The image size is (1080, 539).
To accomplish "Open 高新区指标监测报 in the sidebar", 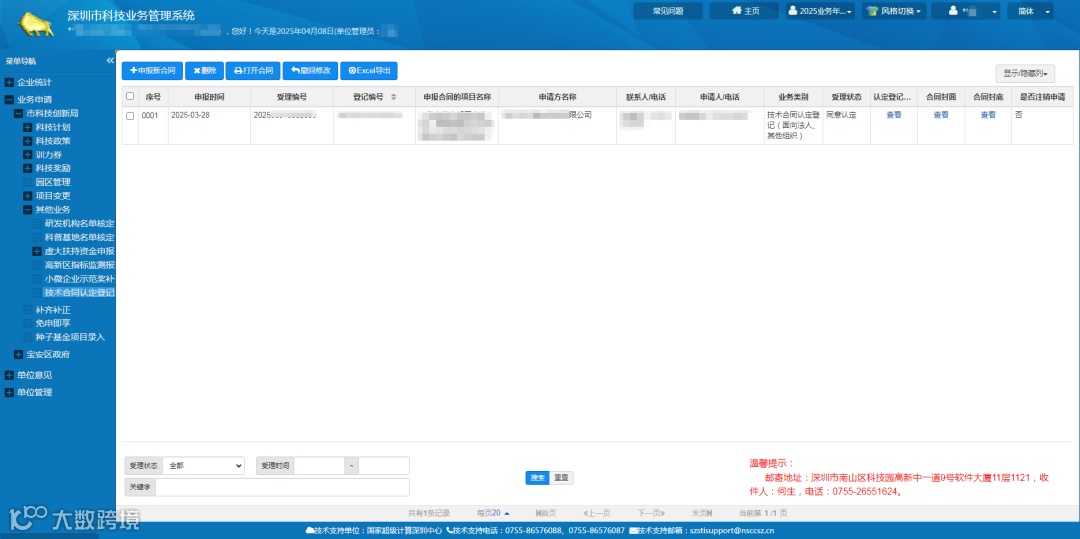I will tap(79, 265).
